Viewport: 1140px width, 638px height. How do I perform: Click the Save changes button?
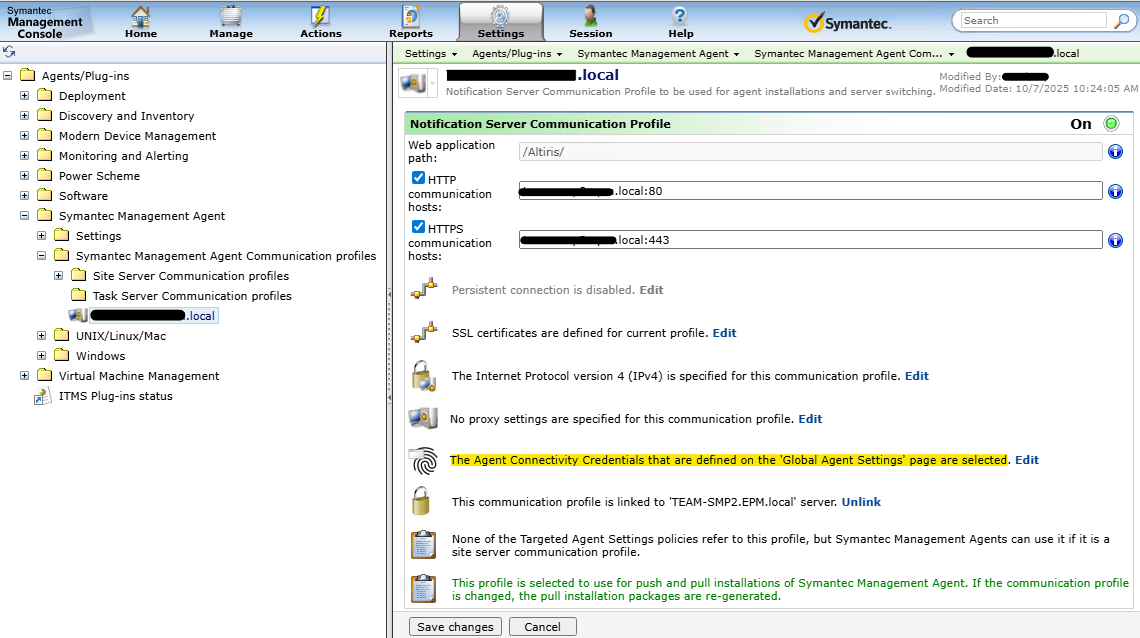(455, 627)
